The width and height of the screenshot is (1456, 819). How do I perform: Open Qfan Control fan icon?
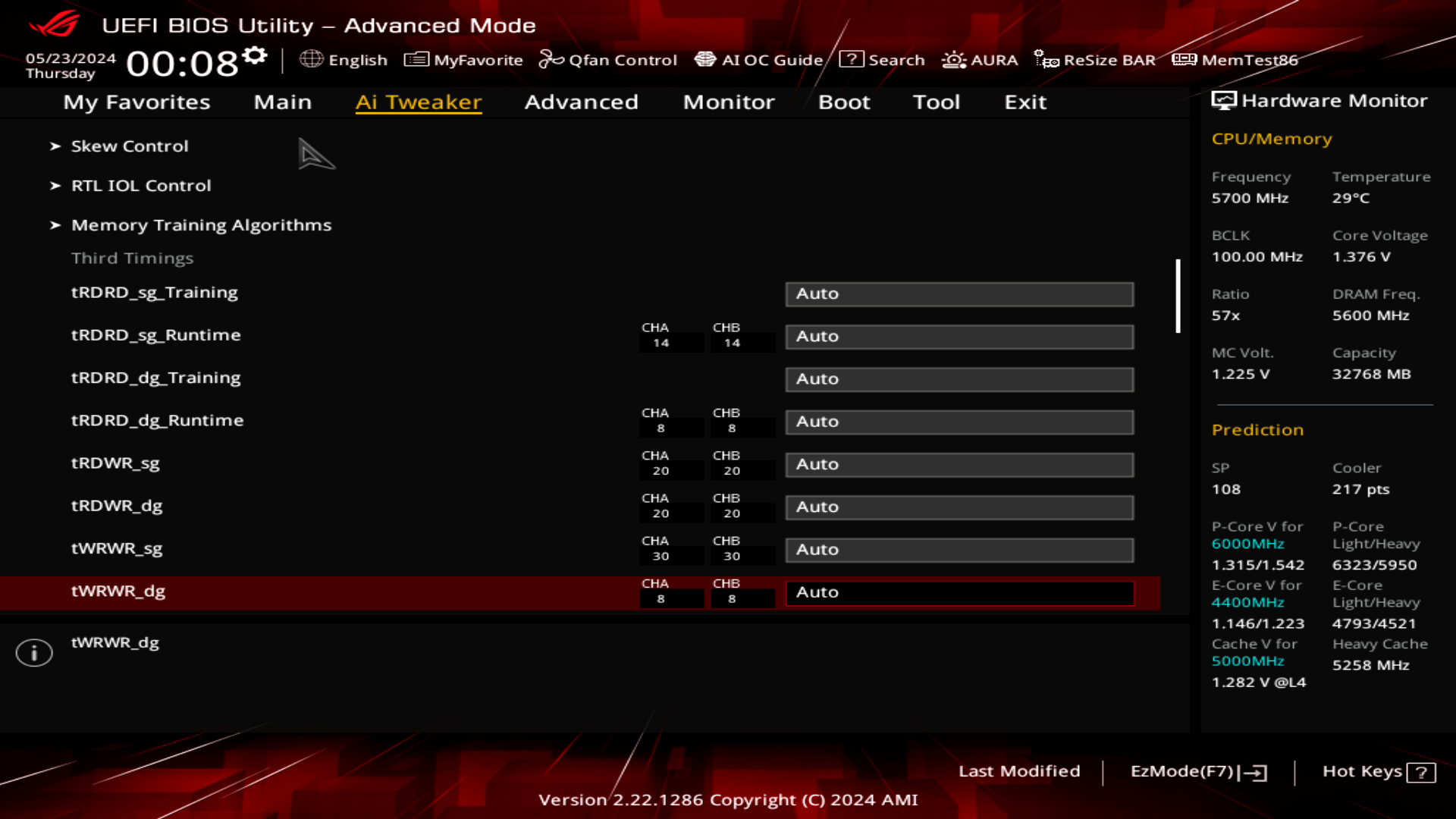coord(551,59)
